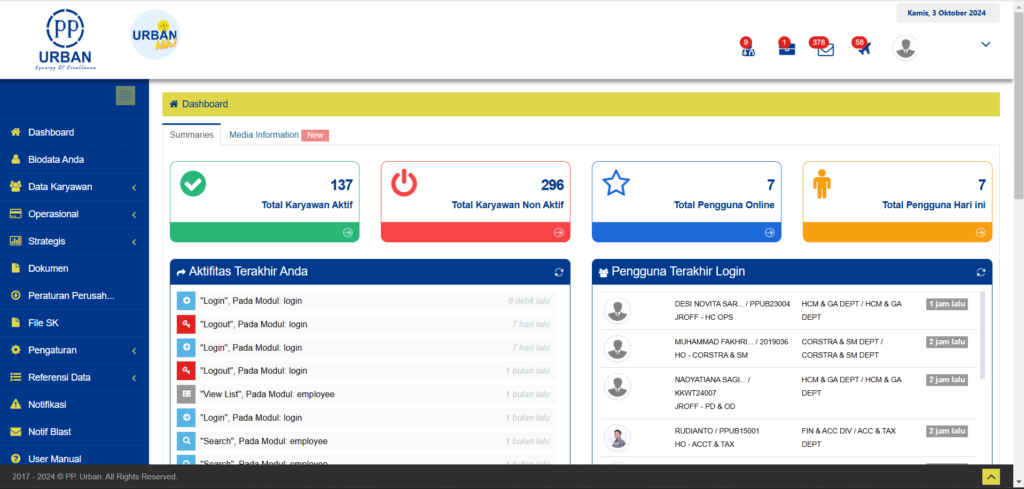Screen dimensions: 1024x489
Task: Refresh the Pengguna Terakhir Login panel
Action: click(981, 272)
